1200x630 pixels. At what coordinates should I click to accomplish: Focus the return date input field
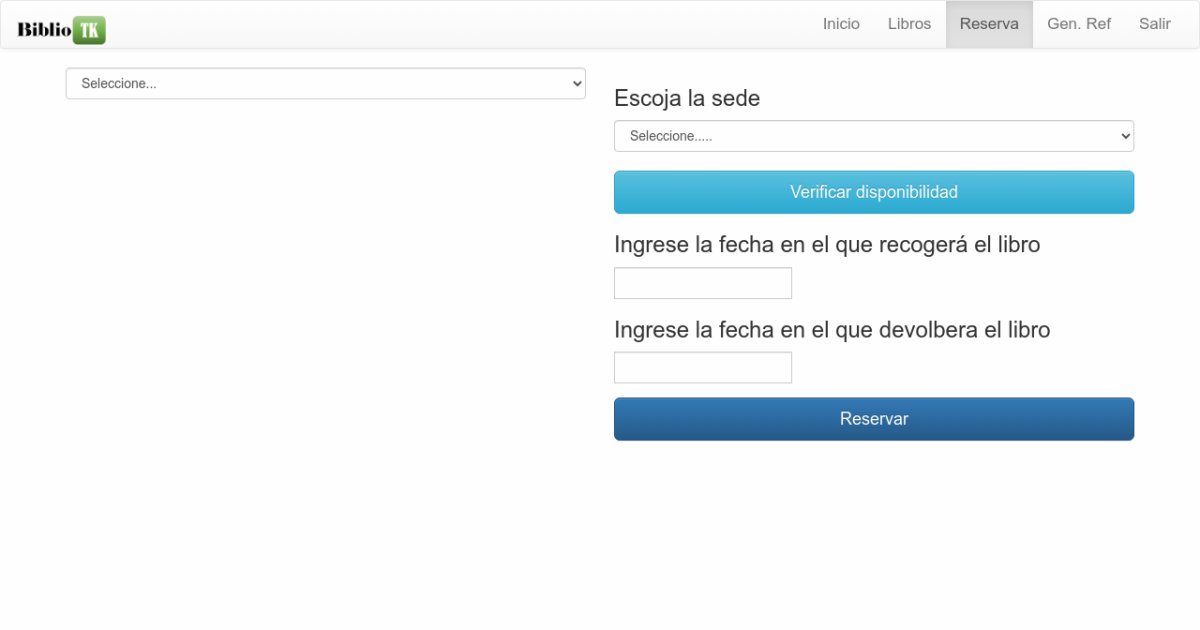[x=703, y=368]
